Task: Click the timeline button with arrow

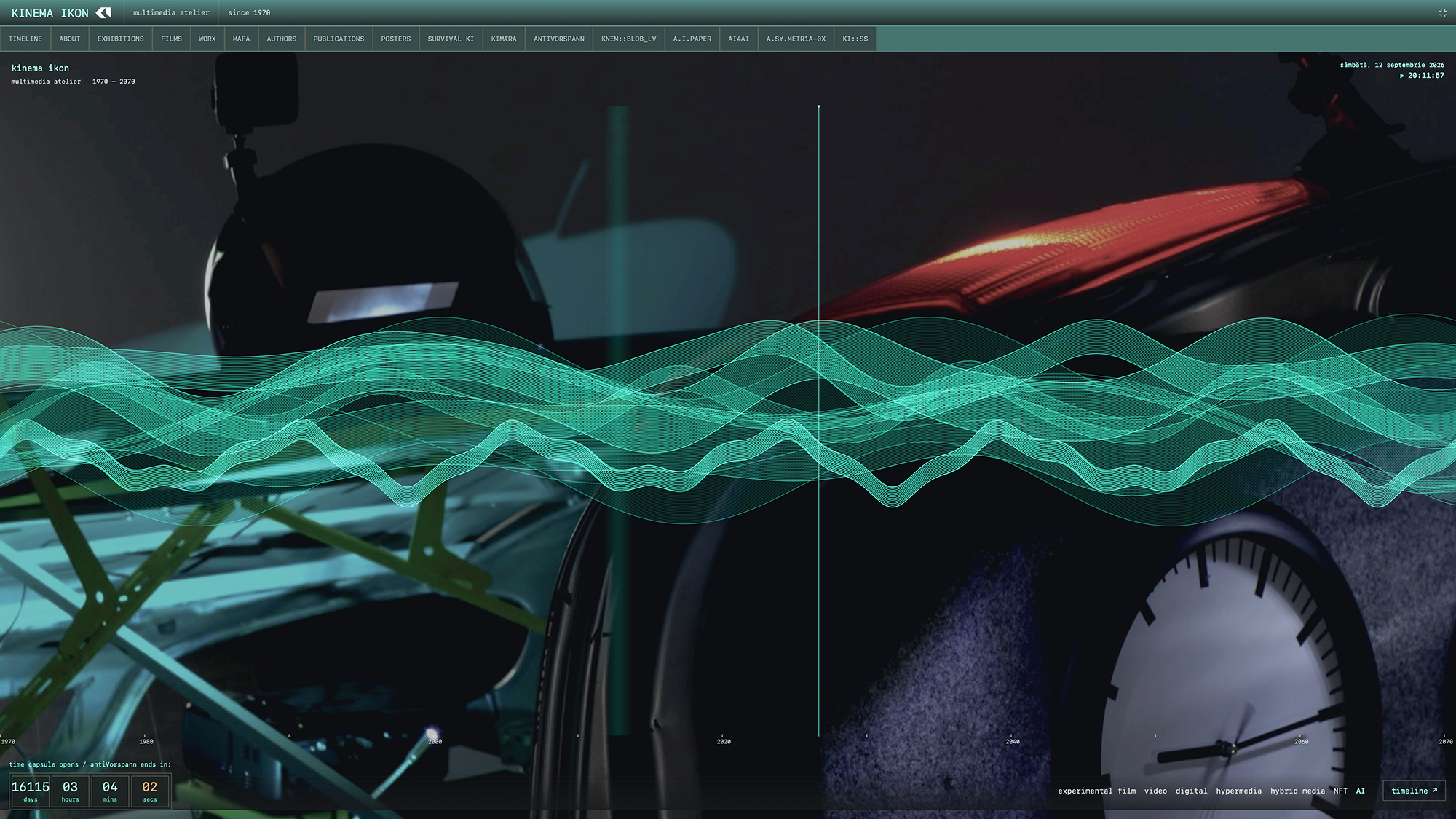Action: pos(1414,791)
